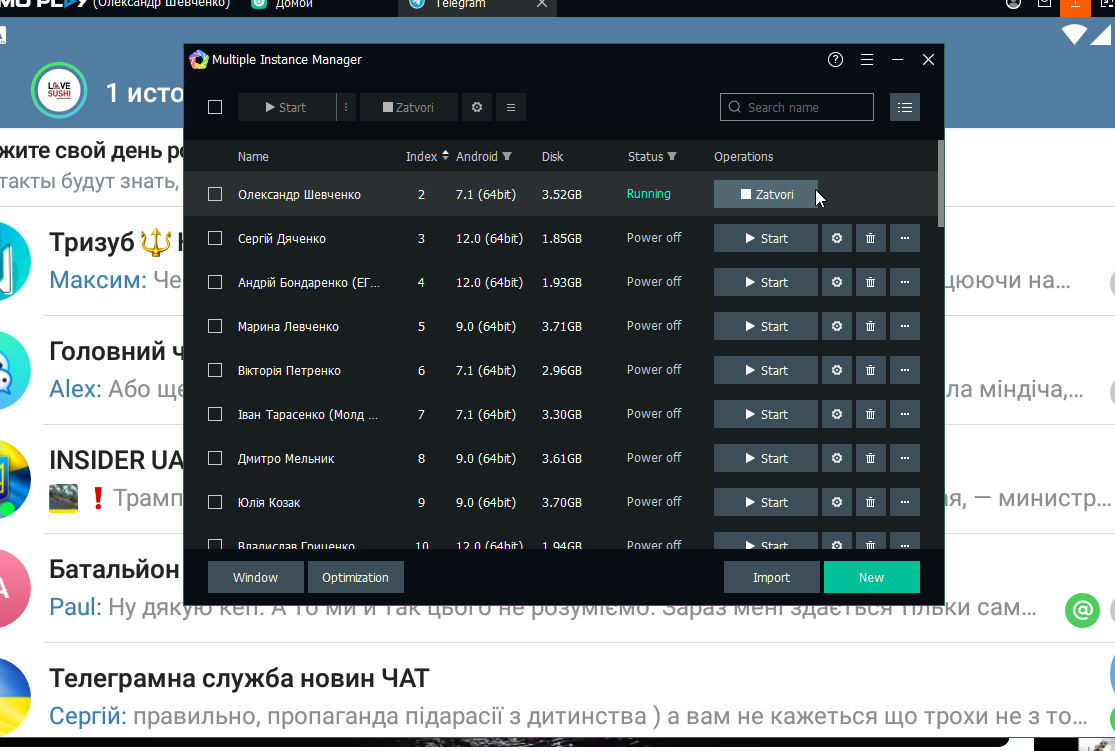
Task: Check the box for Андрій Бондаренко
Action: [x=215, y=282]
